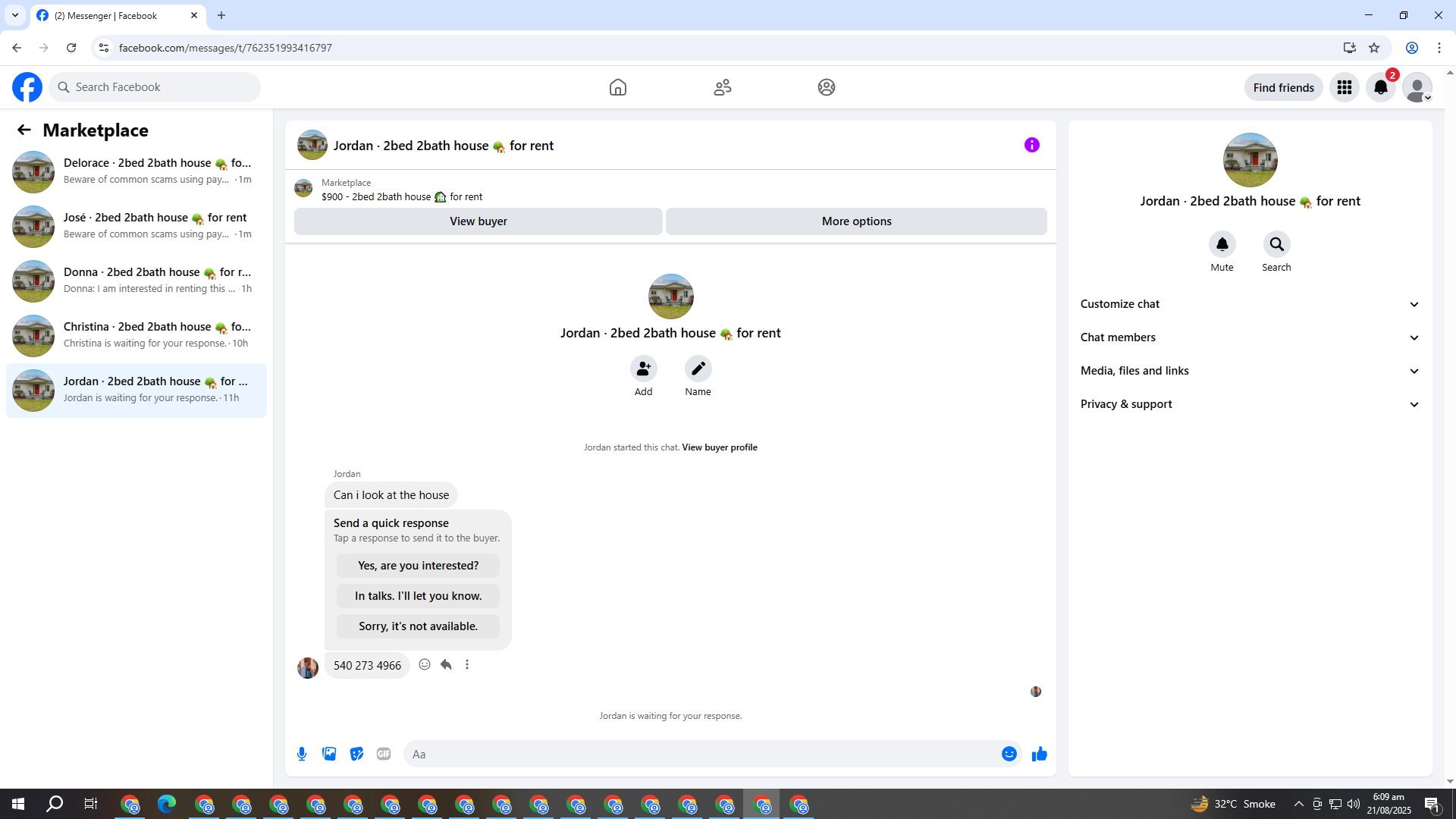
Task: Open the Facebook Home tab
Action: click(617, 87)
